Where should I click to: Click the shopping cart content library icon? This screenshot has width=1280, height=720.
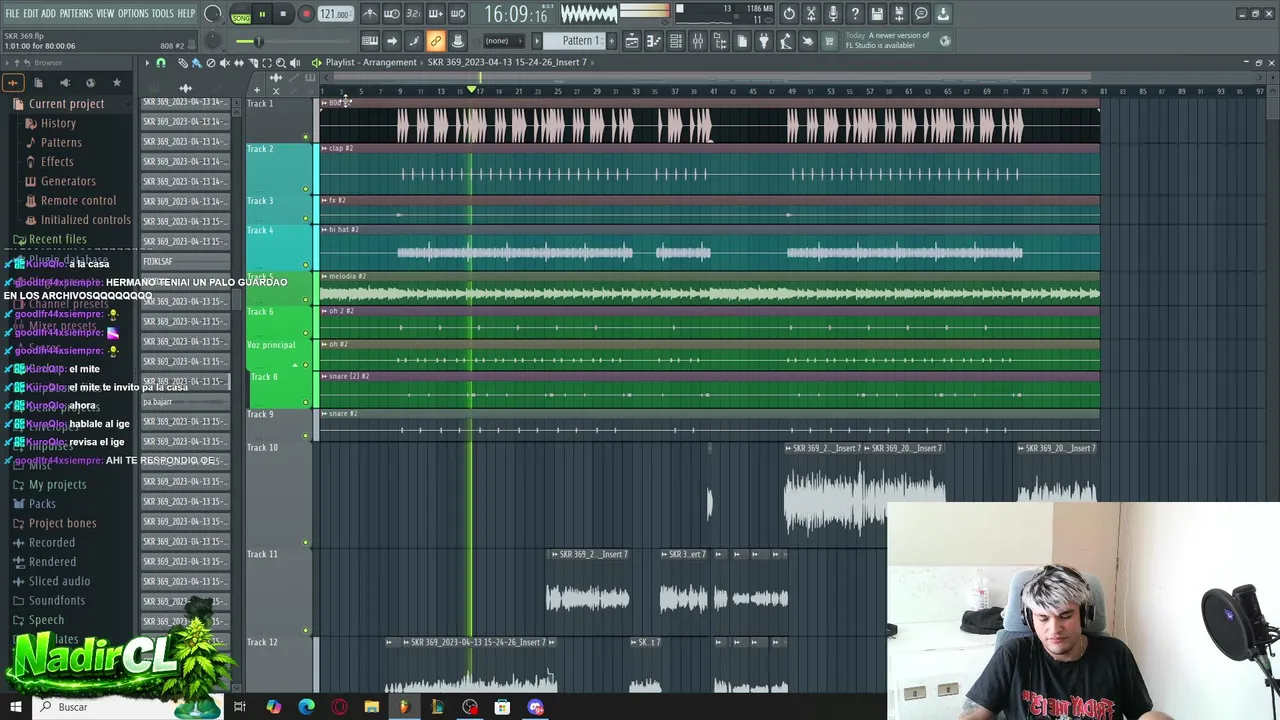tap(829, 41)
